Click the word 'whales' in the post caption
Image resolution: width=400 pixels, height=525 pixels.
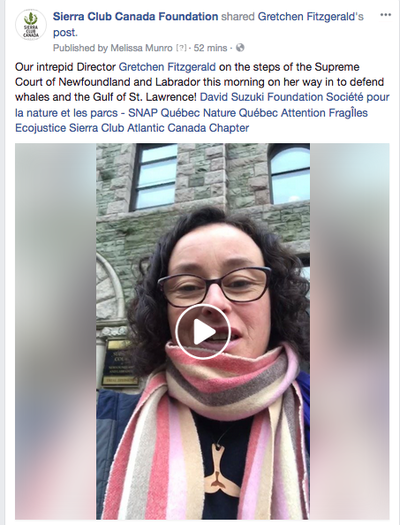30,97
